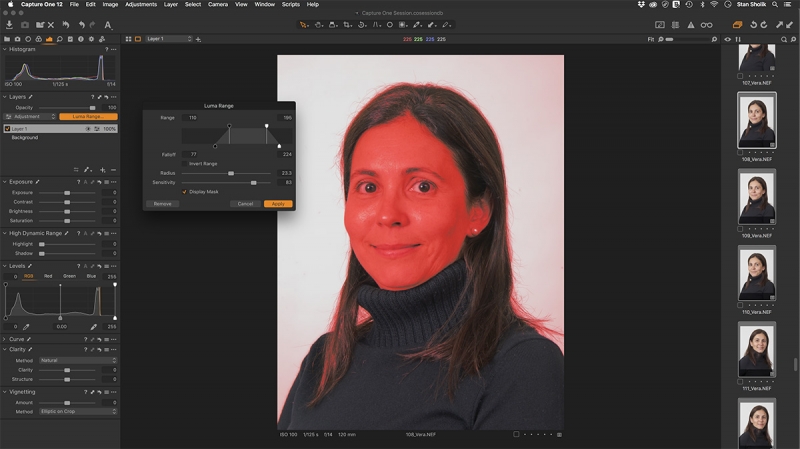800x449 pixels.
Task: Tick selection checkbox under 109_Vera.NEF thumbnail
Action: [x=740, y=229]
